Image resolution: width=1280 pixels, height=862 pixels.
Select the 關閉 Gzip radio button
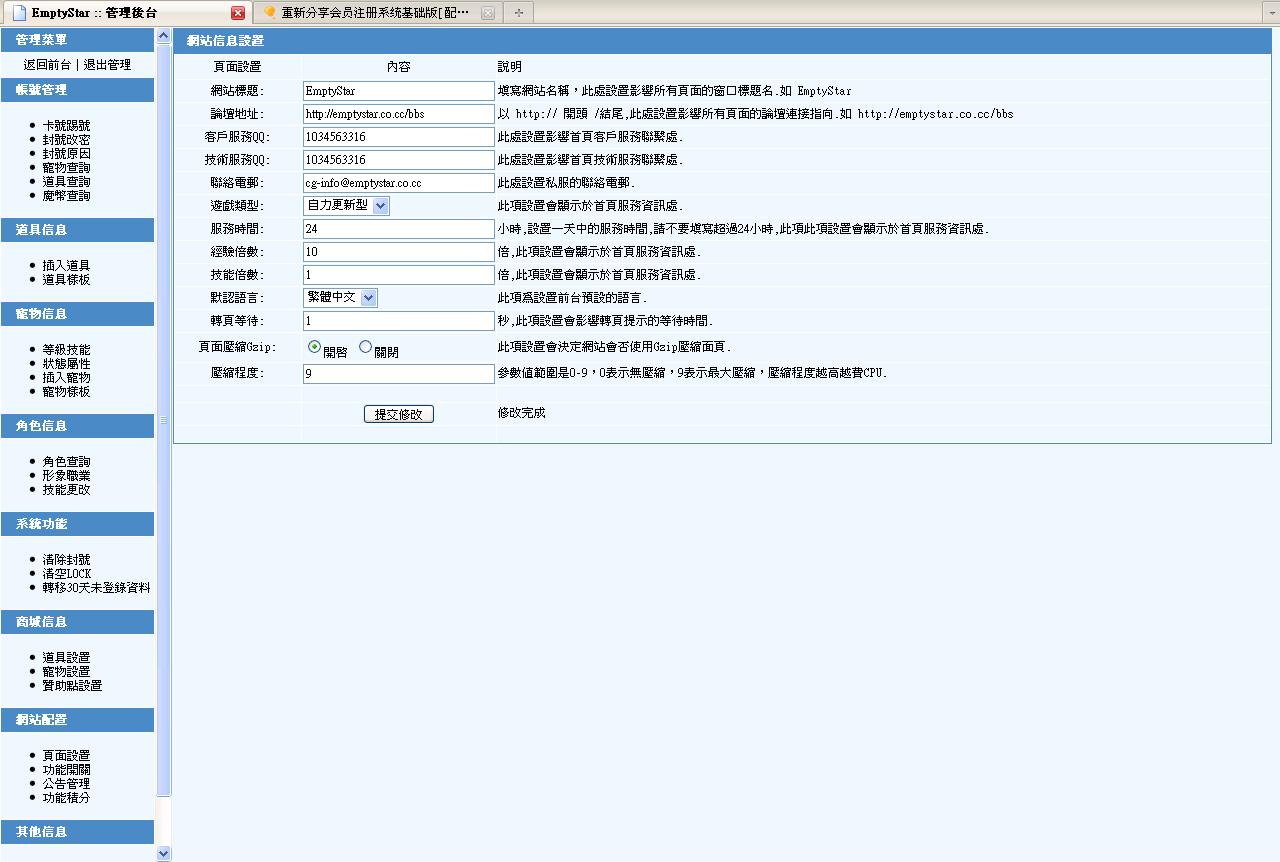click(365, 347)
